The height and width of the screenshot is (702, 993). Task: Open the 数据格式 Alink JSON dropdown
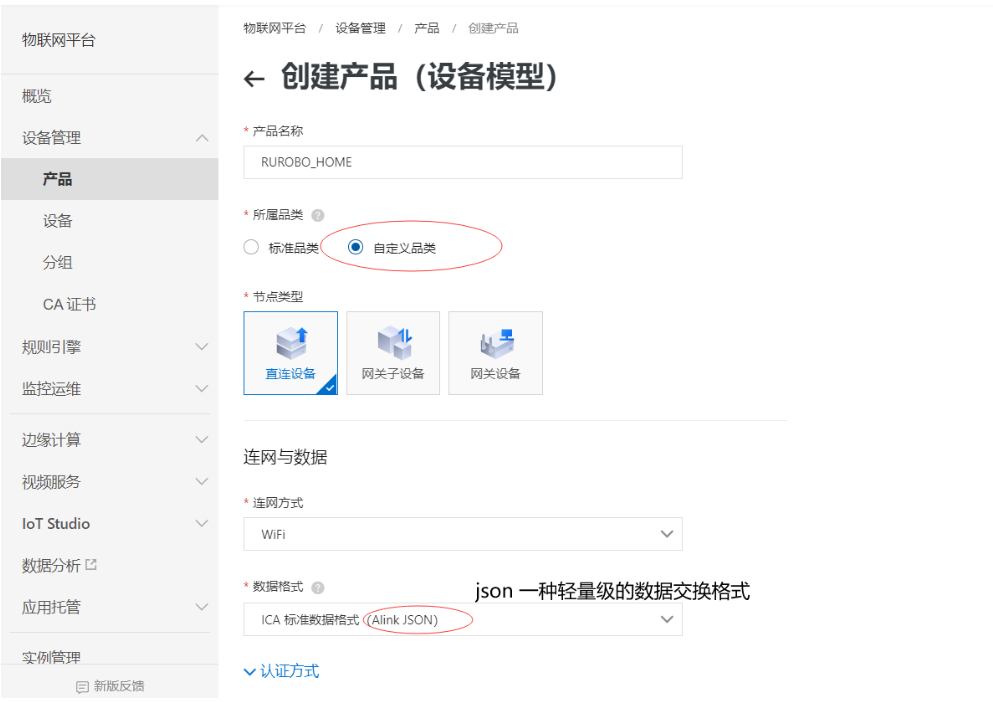(x=463, y=620)
